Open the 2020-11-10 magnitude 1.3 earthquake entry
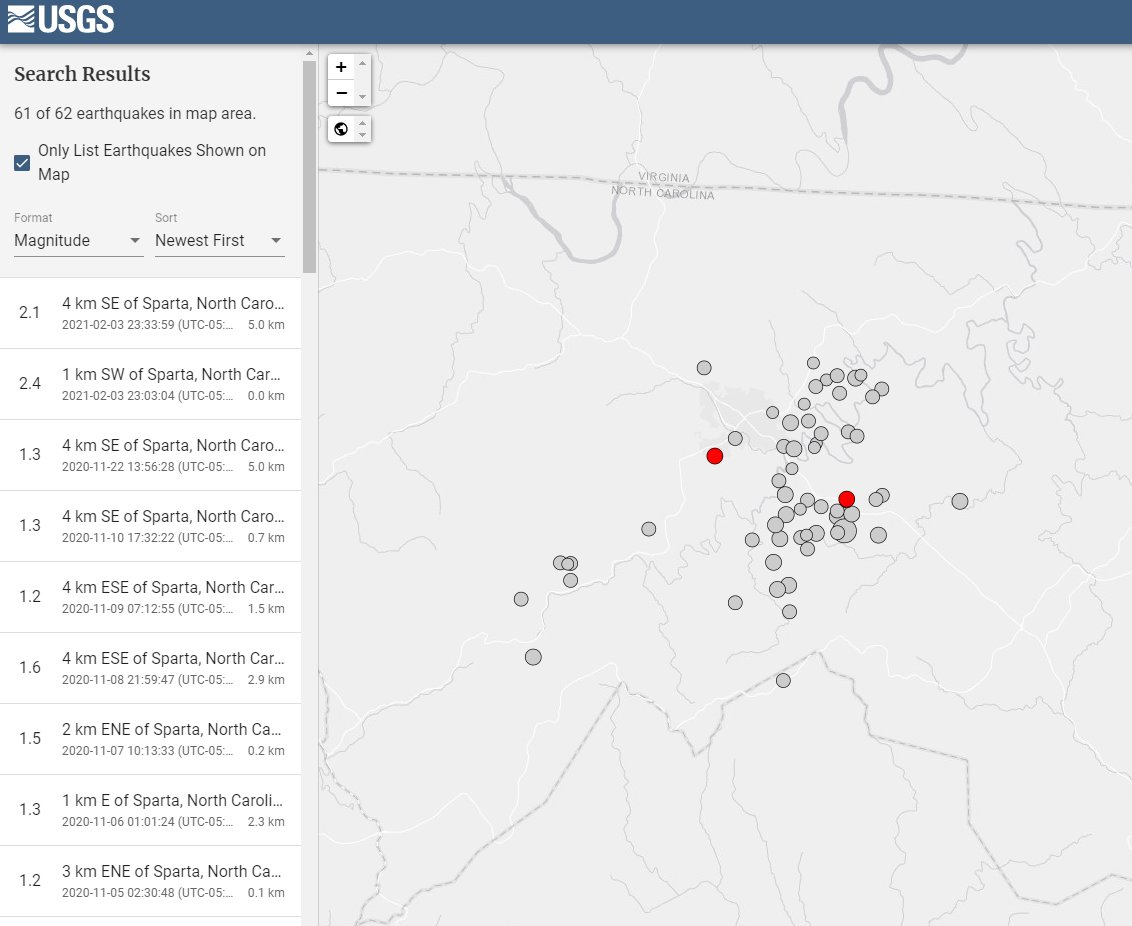Viewport: 1132px width, 926px height. pos(150,526)
